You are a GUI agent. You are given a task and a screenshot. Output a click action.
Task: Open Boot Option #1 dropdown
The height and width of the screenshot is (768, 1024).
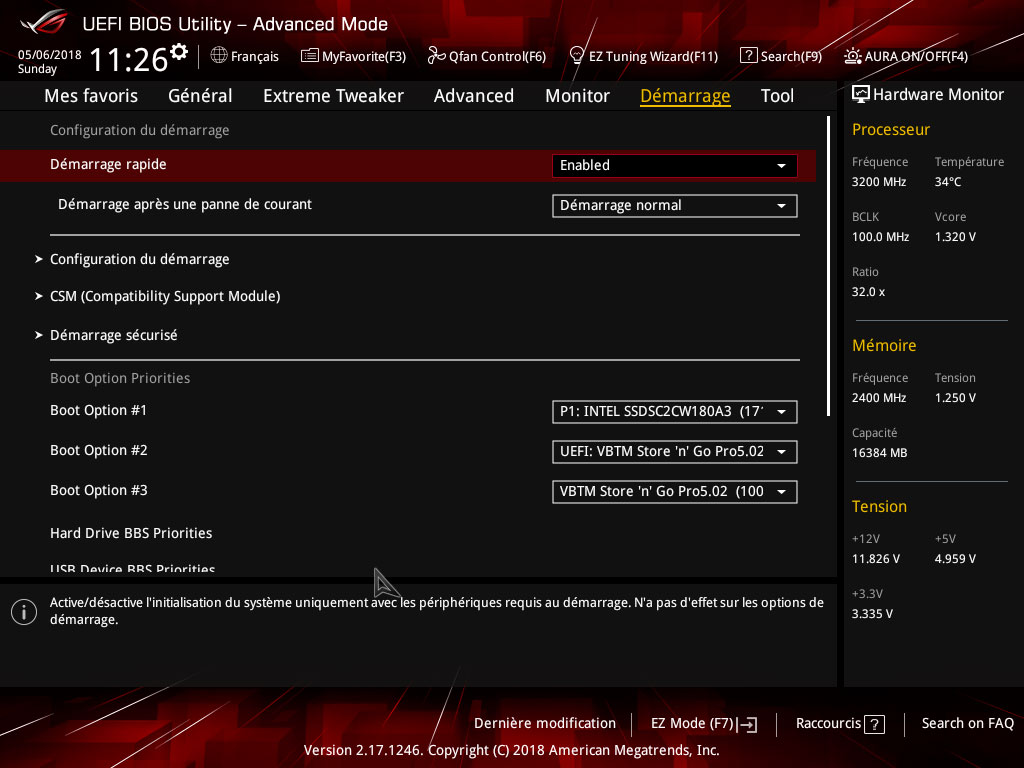(674, 412)
